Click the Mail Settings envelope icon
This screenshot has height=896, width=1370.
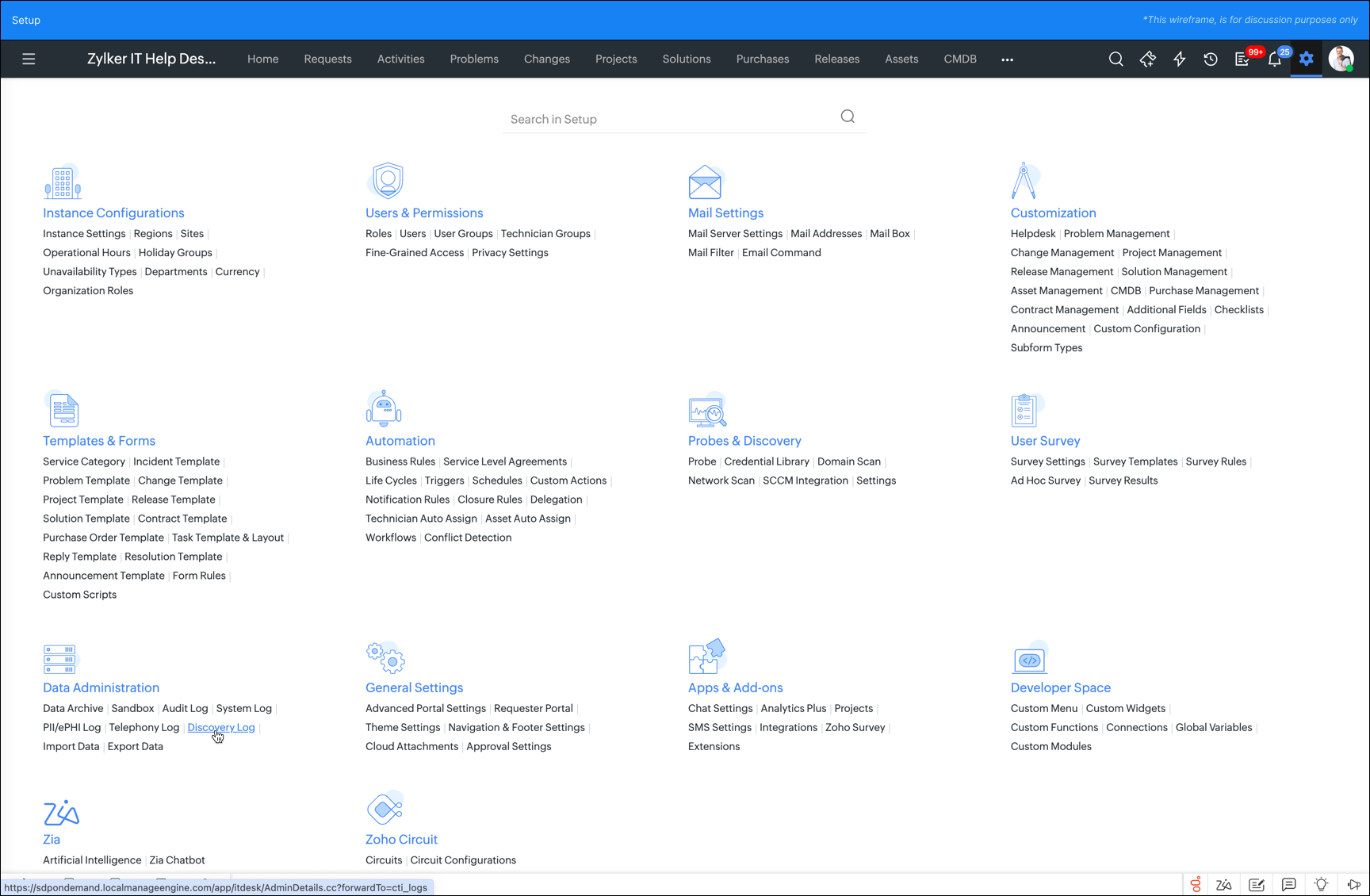[706, 182]
